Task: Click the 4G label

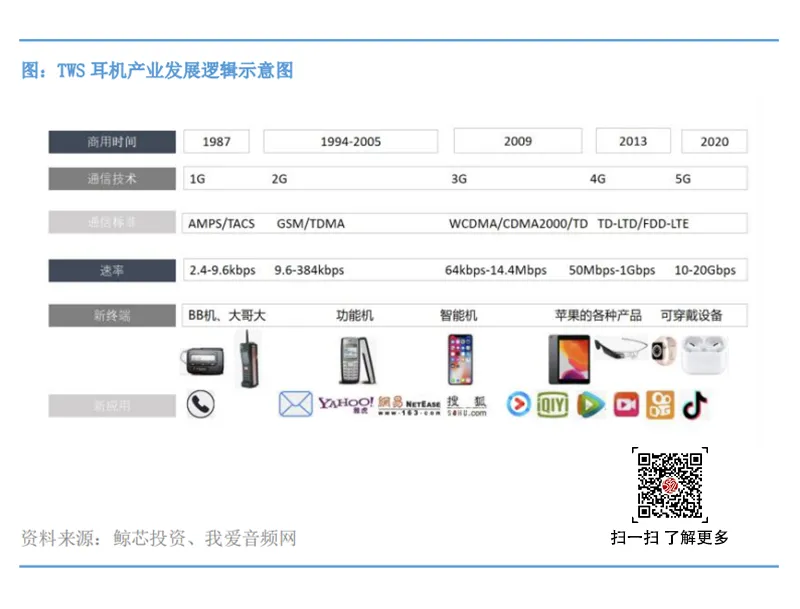Action: point(597,179)
